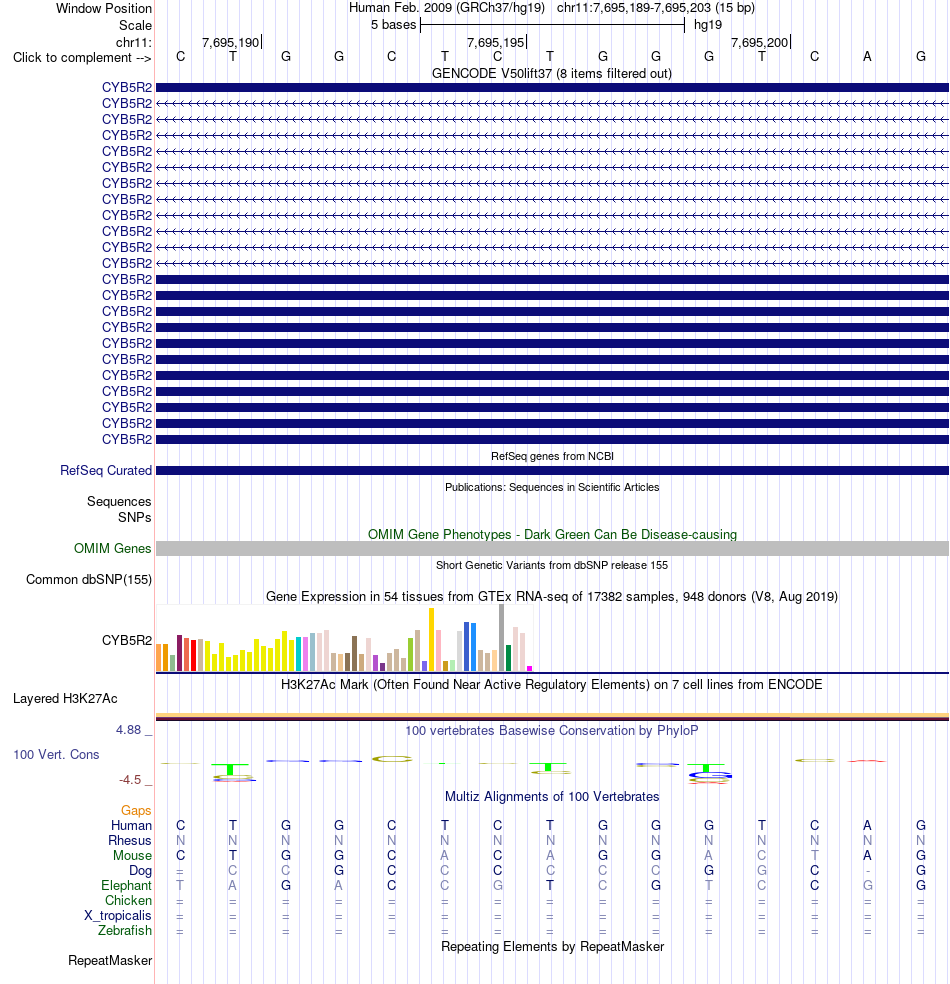Viewport: 950px width, 984px height.
Task: Click the olive C conservation logo letter
Action: (x=392, y=759)
